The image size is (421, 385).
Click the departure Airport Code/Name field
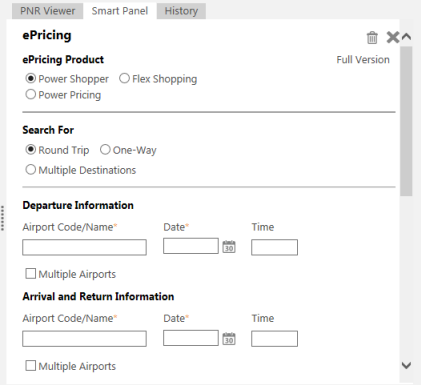point(84,247)
